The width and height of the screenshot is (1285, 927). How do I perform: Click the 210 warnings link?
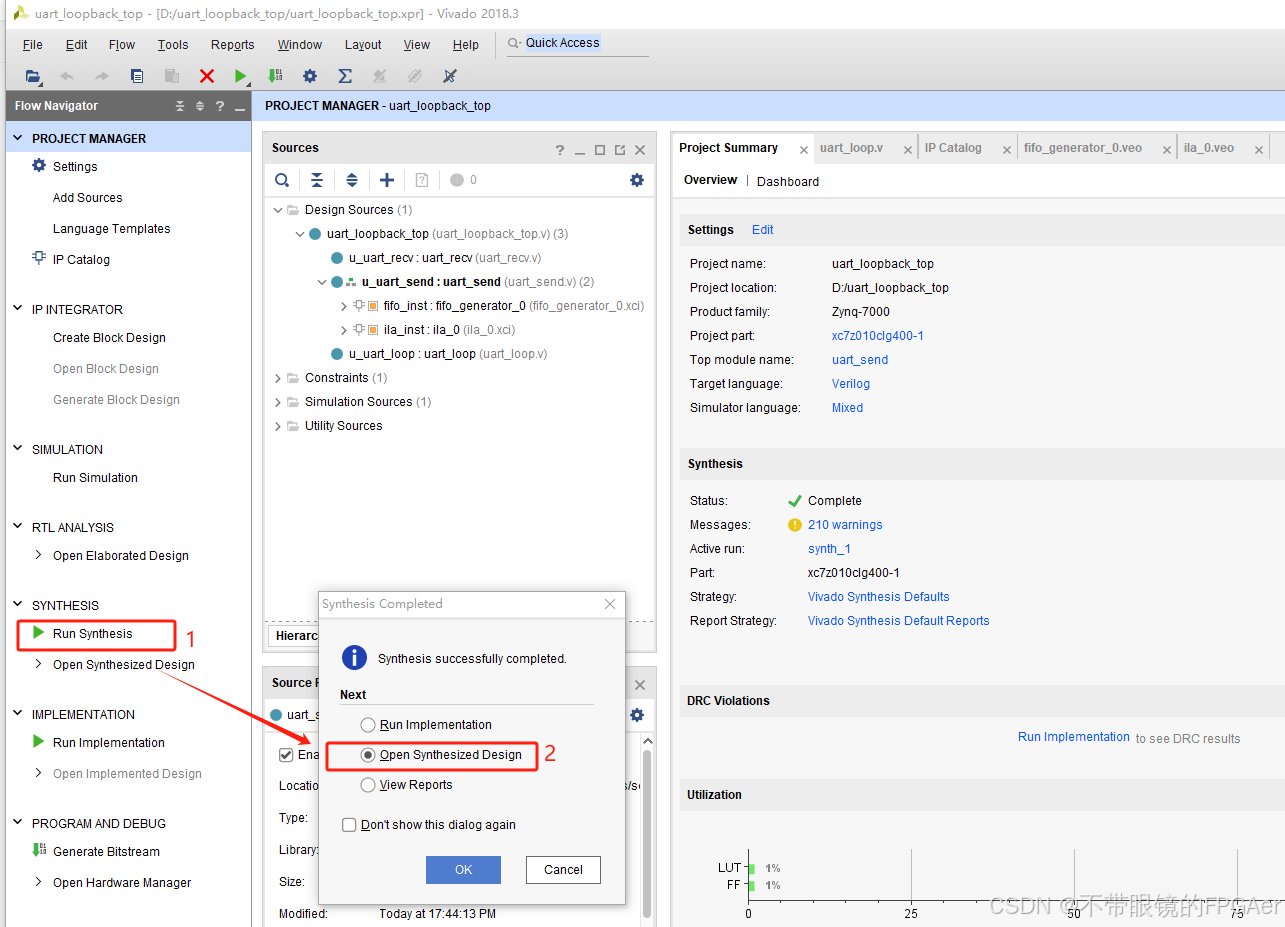click(x=845, y=525)
